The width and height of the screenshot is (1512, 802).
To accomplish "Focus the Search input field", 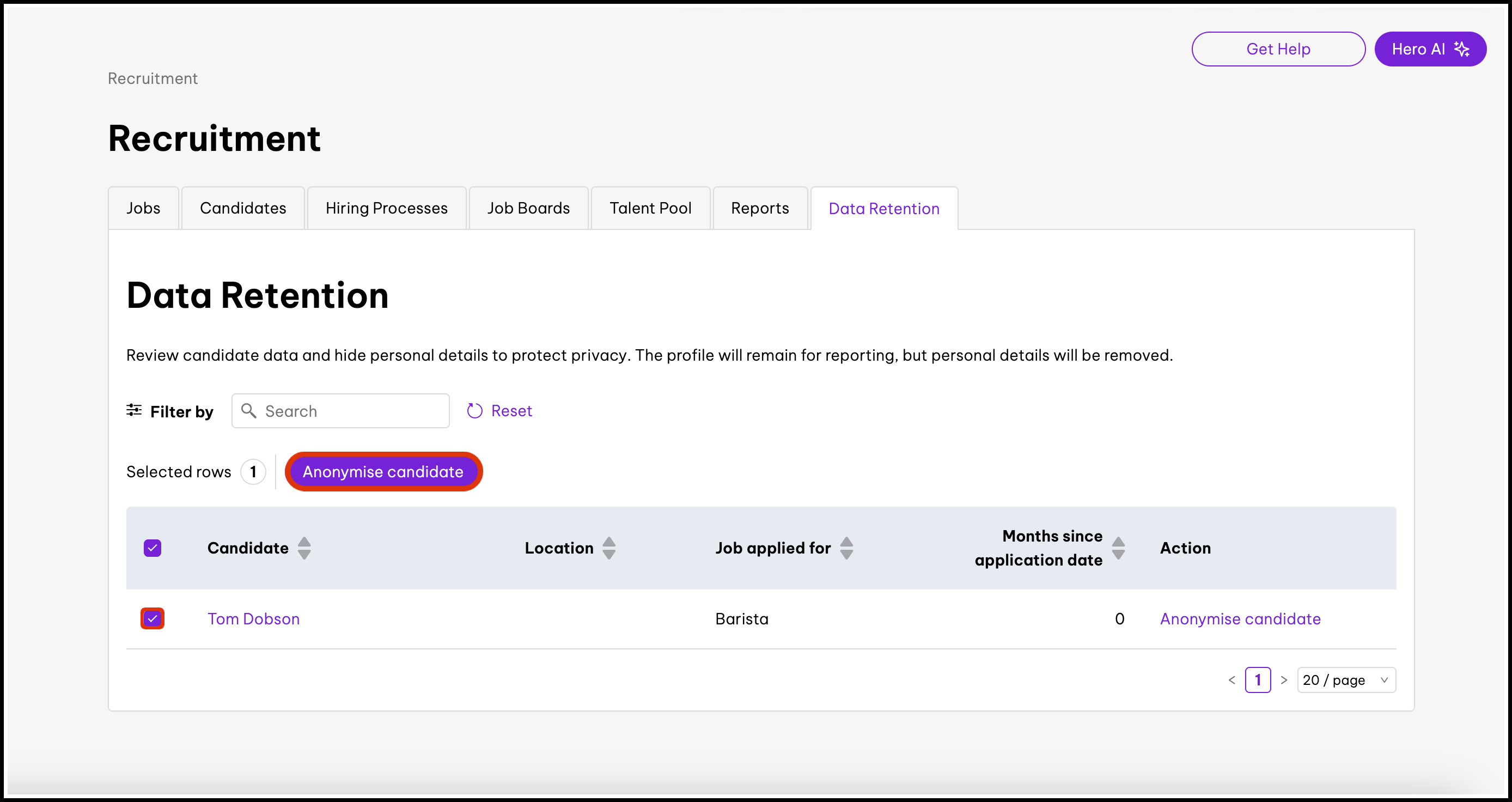I will 352,411.
